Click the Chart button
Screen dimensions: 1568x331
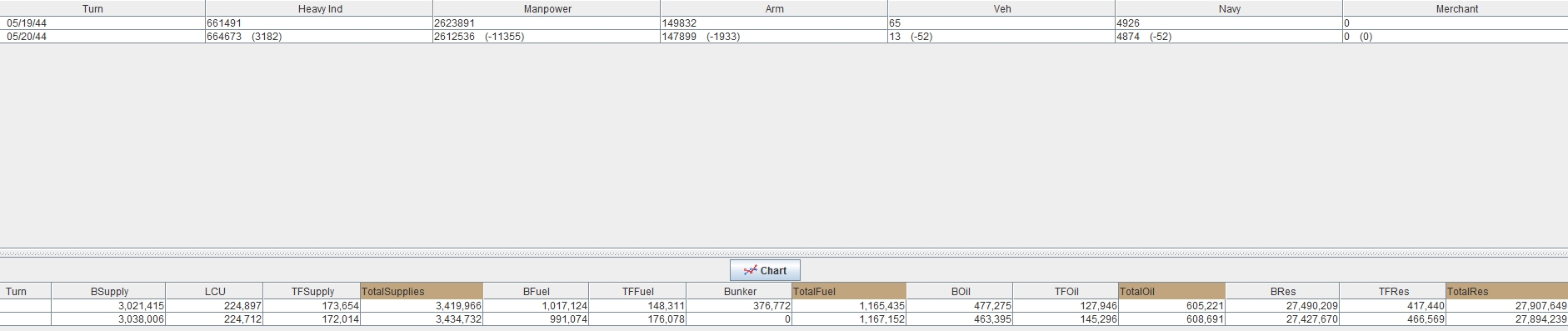pos(765,270)
